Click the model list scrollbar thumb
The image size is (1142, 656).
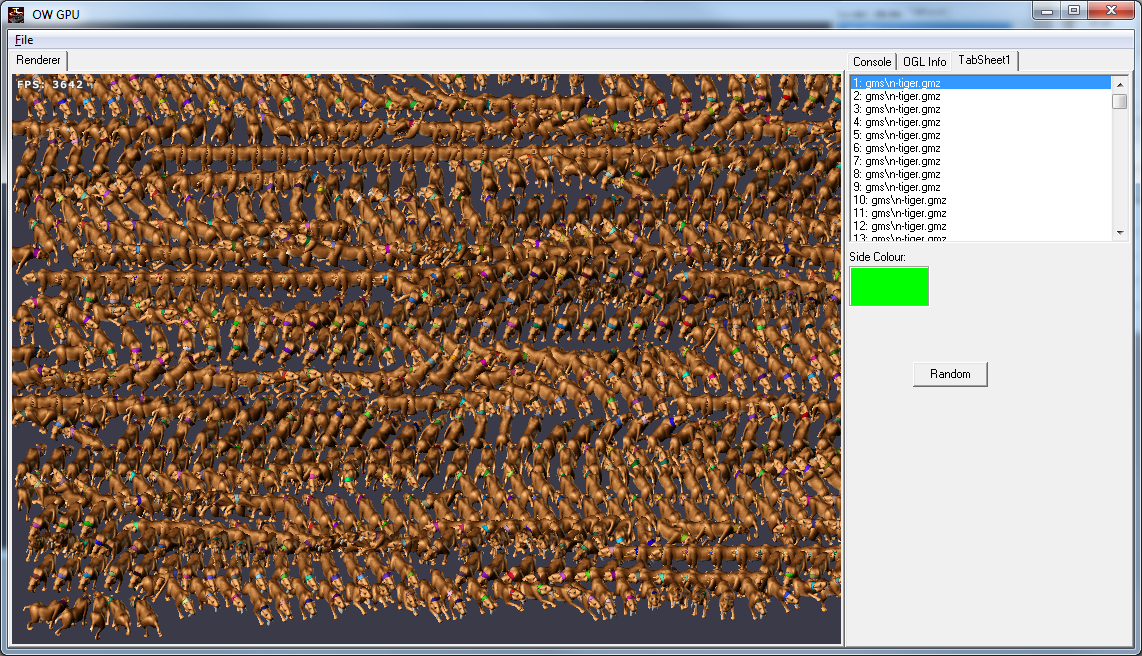(x=1120, y=101)
